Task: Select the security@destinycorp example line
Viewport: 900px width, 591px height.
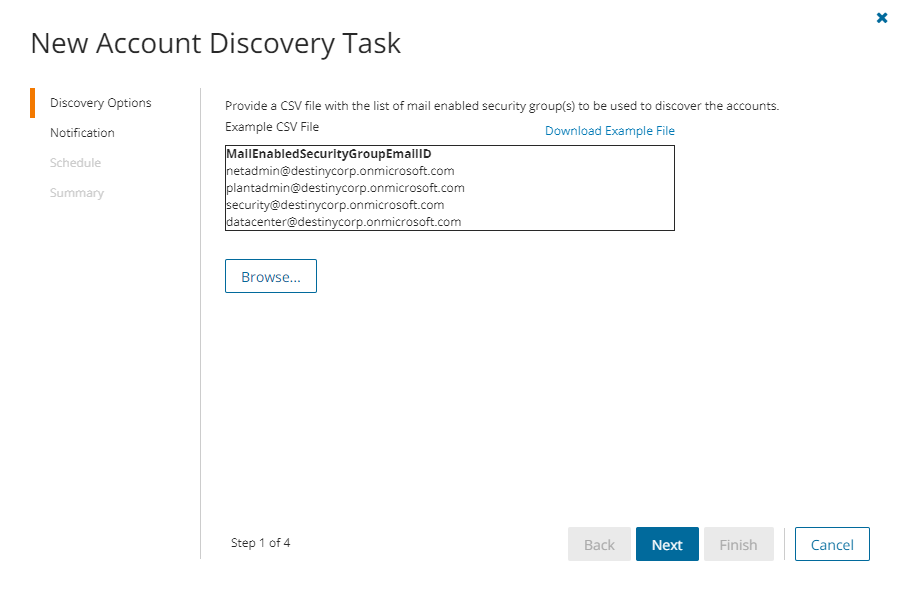Action: click(335, 205)
